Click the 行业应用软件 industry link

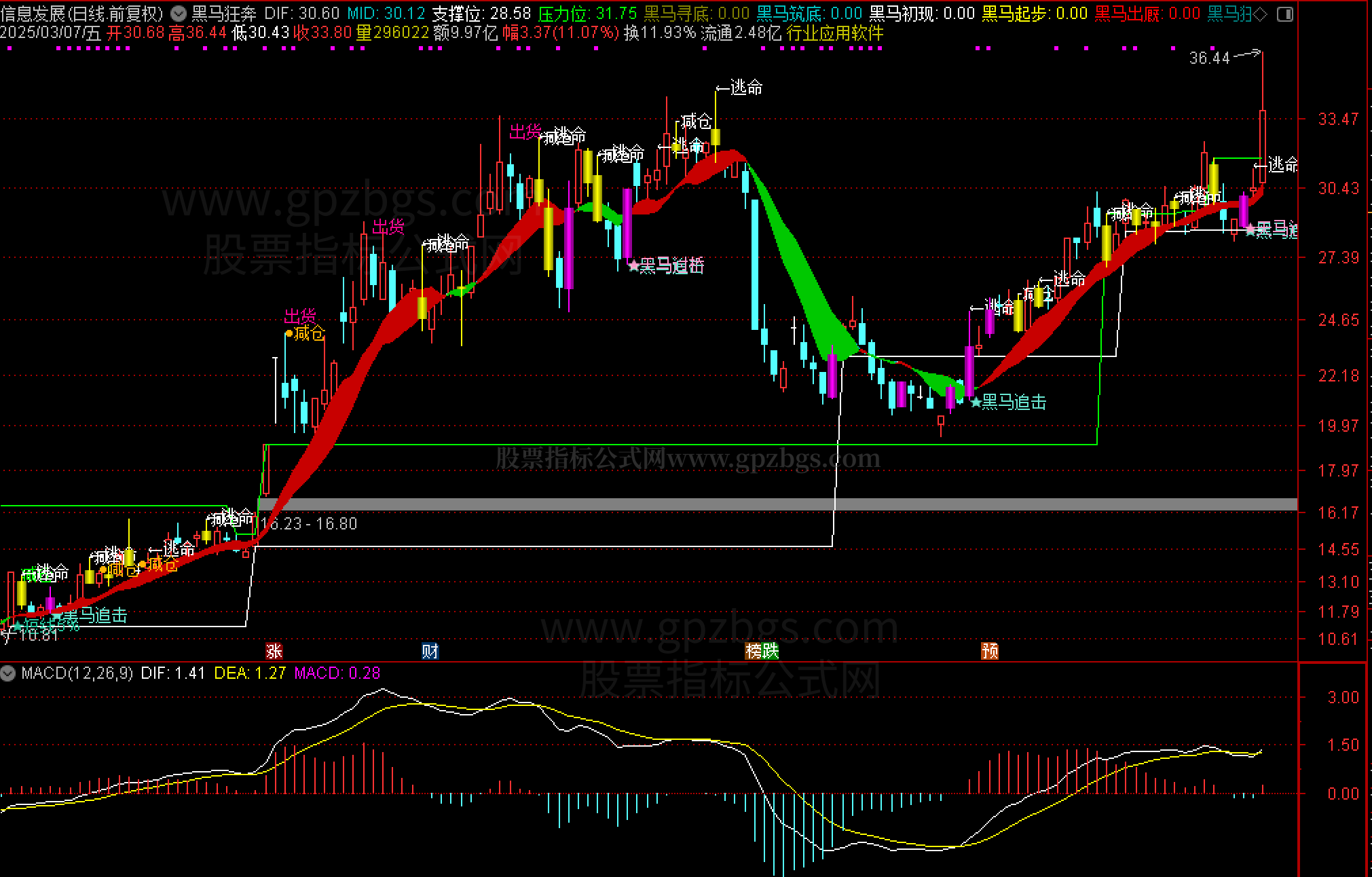(x=835, y=33)
